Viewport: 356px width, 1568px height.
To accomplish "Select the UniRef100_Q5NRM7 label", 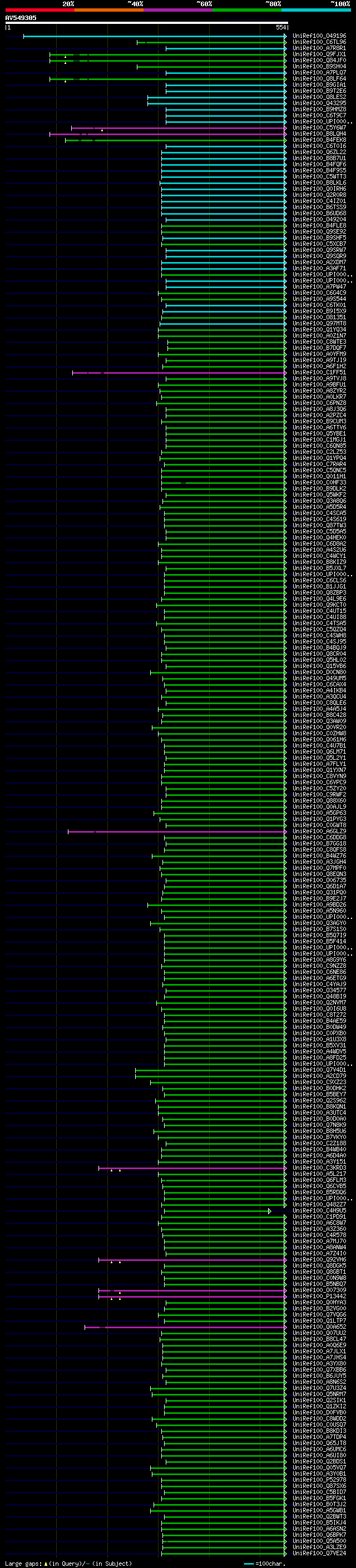I will 319,1394.
